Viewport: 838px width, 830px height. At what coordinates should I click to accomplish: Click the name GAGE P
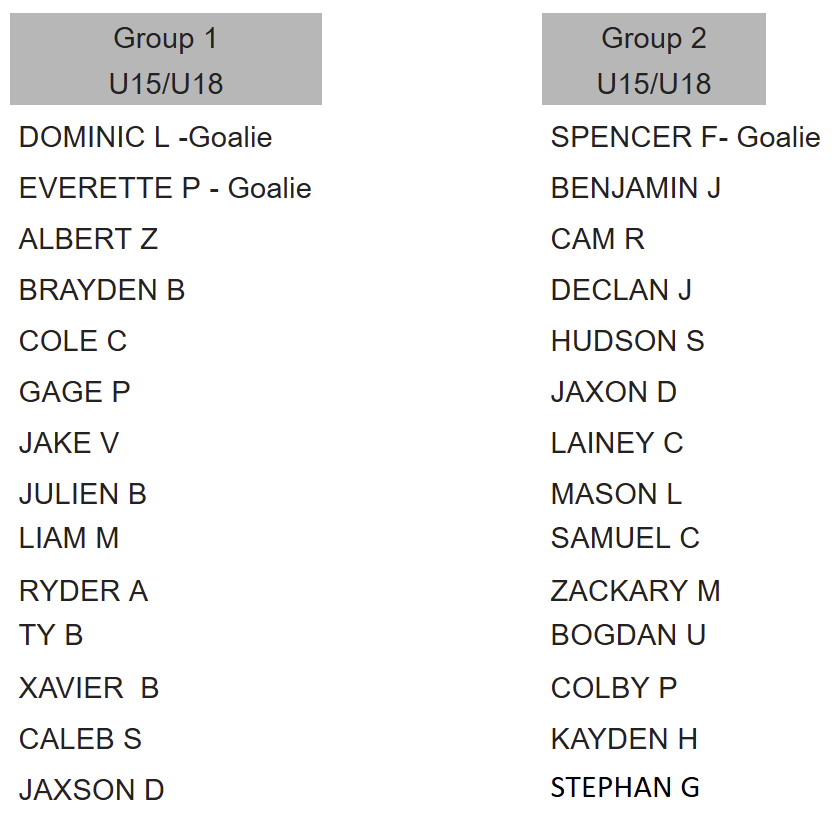[74, 392]
